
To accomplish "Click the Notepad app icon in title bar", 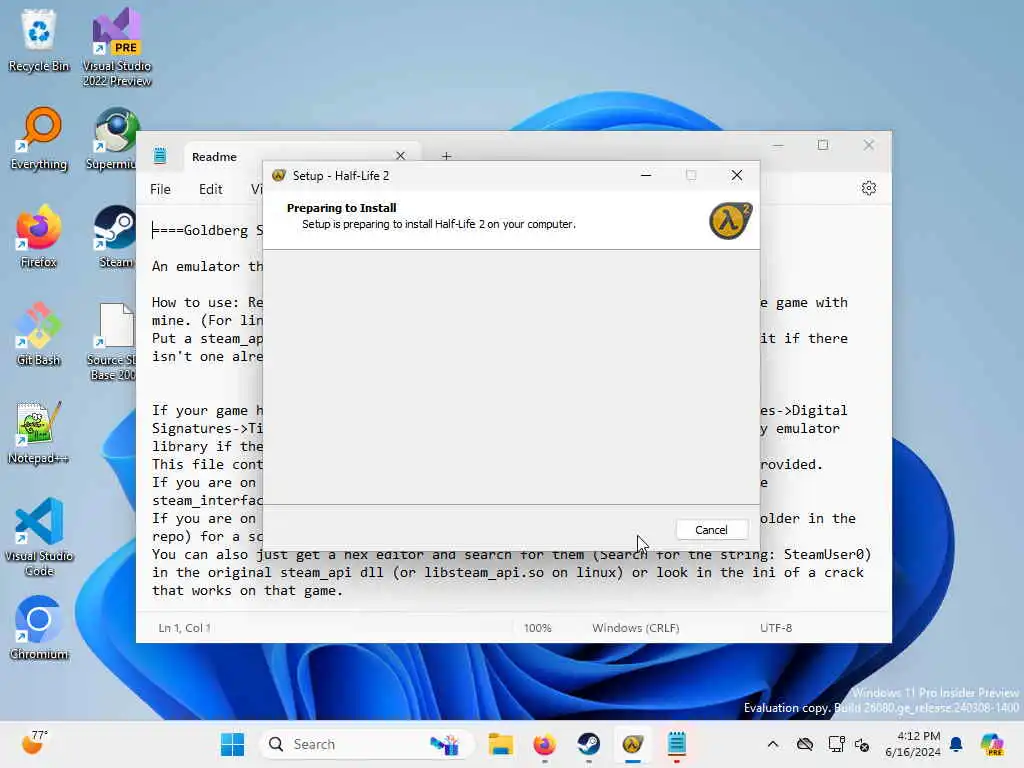I will (160, 156).
